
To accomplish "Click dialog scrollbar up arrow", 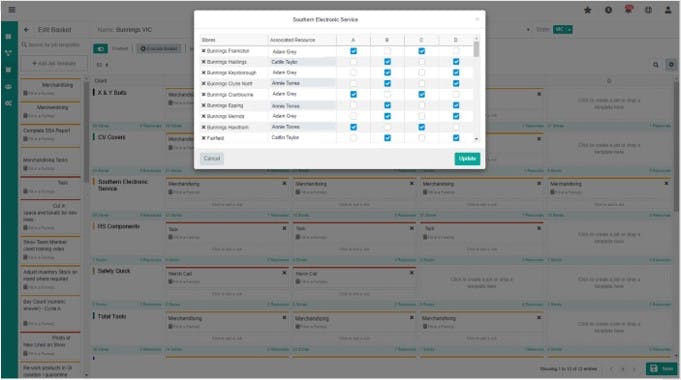I will click(x=476, y=38).
